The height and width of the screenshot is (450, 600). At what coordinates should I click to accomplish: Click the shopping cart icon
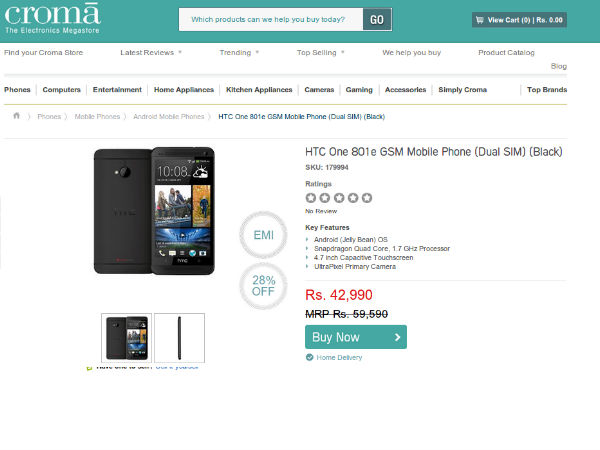[x=479, y=19]
